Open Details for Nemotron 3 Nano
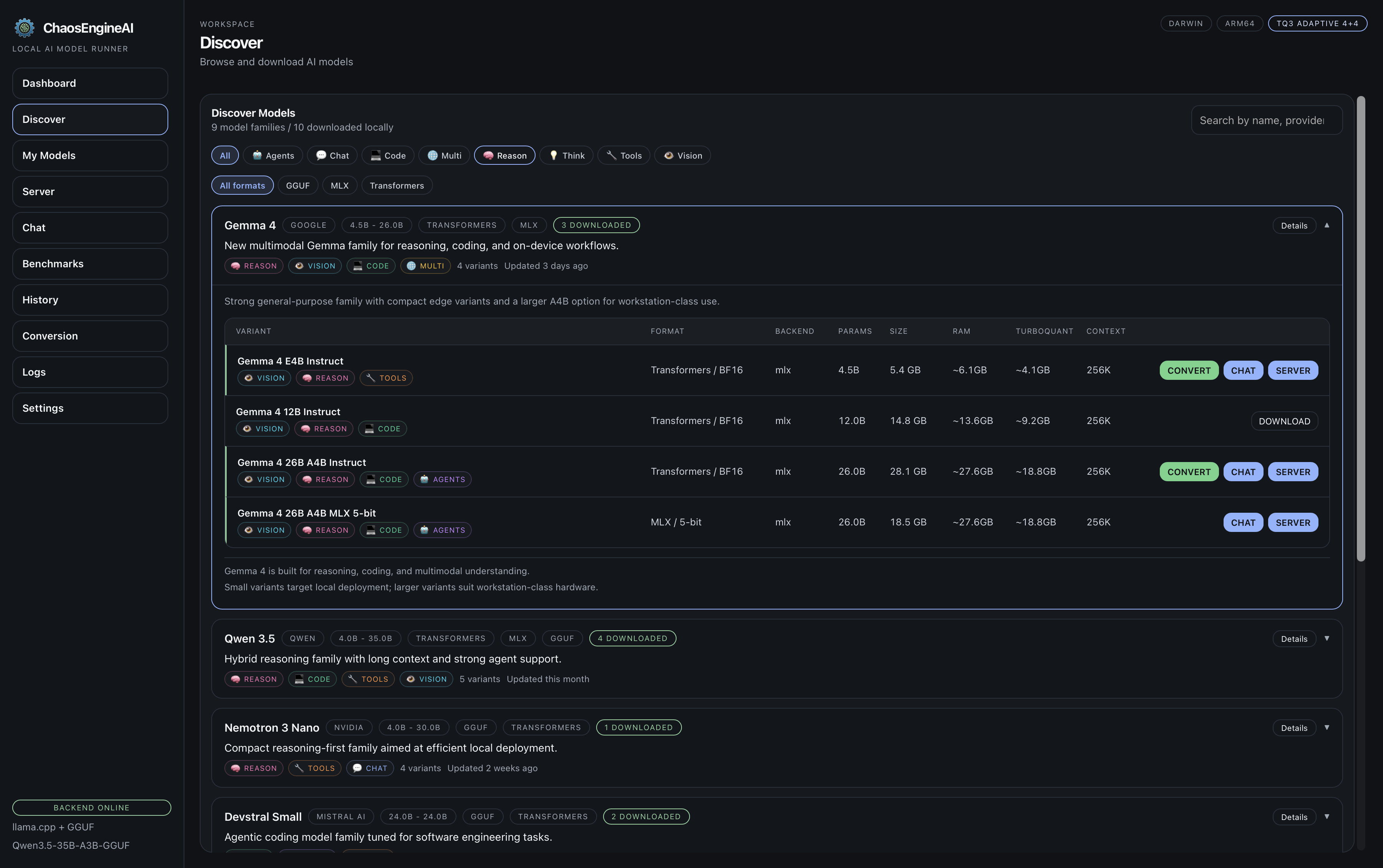The height and width of the screenshot is (868, 1383). (1294, 728)
